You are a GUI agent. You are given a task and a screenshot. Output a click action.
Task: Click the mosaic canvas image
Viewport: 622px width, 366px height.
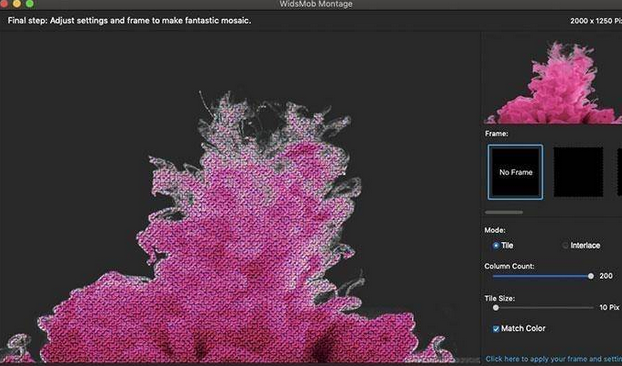(x=240, y=197)
